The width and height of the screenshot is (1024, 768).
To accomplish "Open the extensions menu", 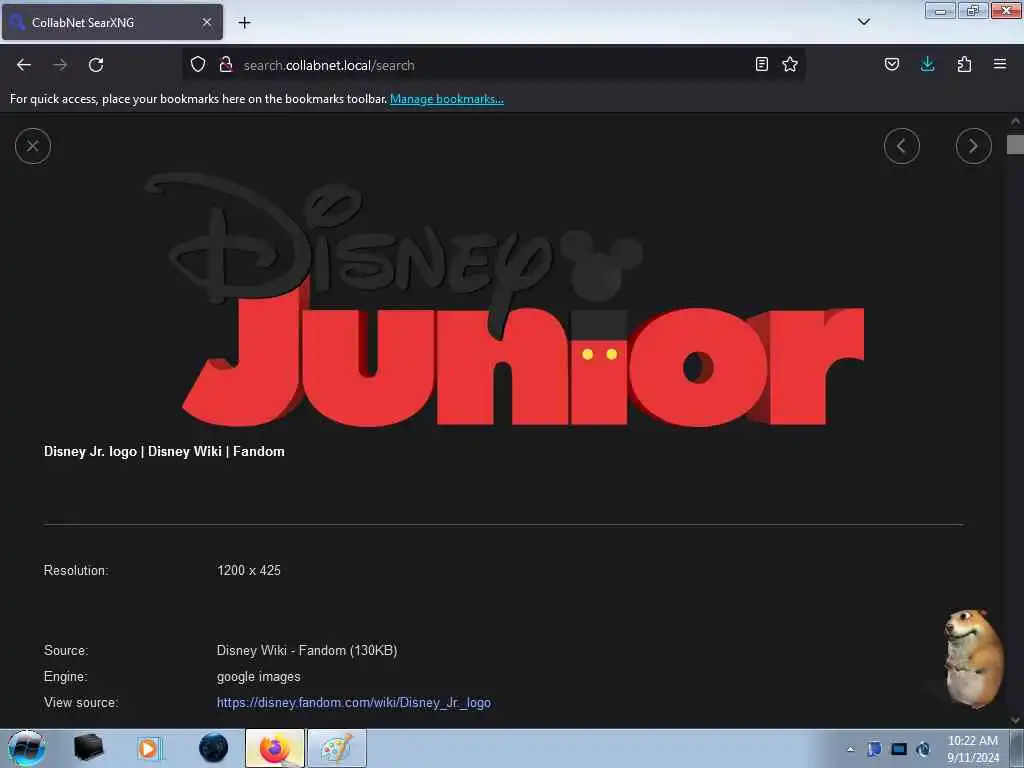I will [964, 65].
